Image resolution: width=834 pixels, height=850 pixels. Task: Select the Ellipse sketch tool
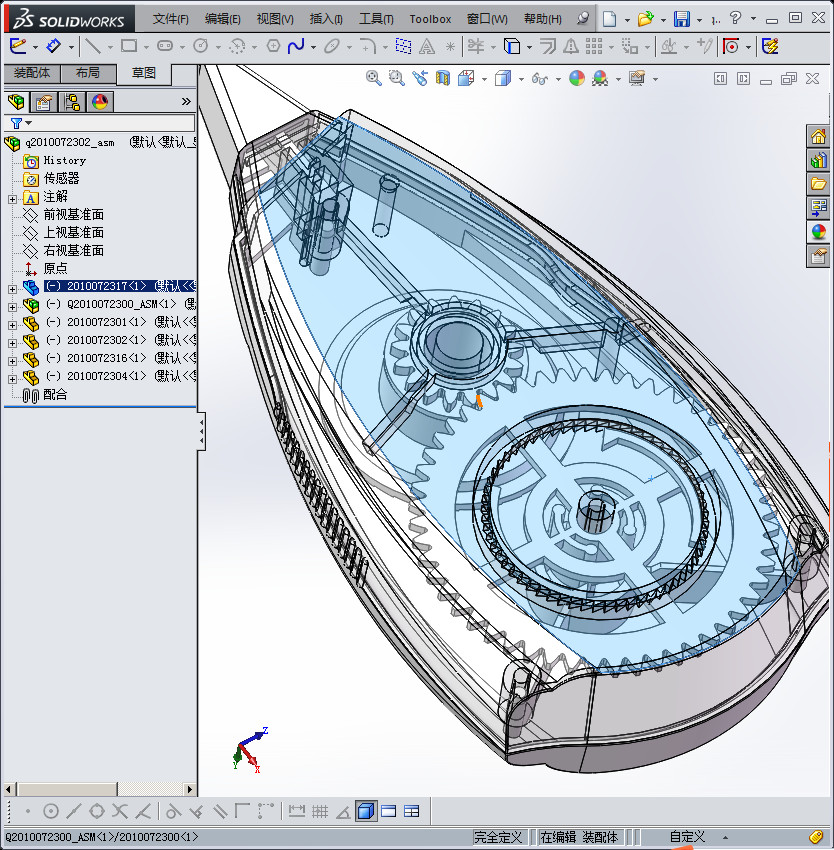coord(330,46)
